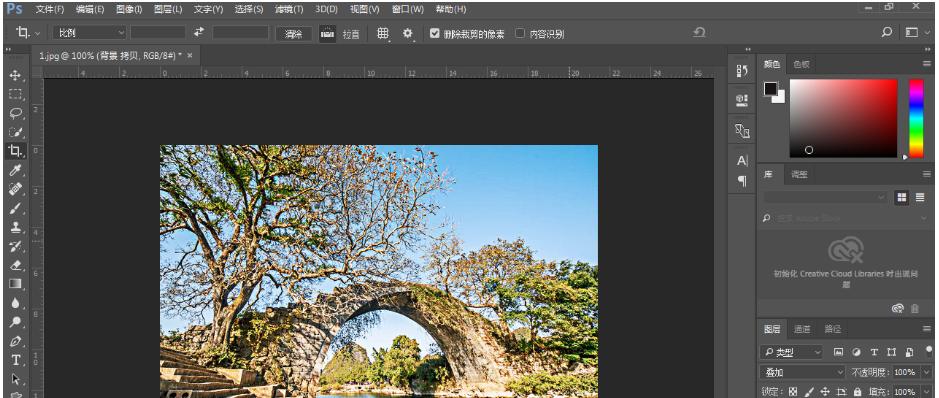Select the Gradient tool
Image resolution: width=939 pixels, height=398 pixels.
tap(16, 284)
